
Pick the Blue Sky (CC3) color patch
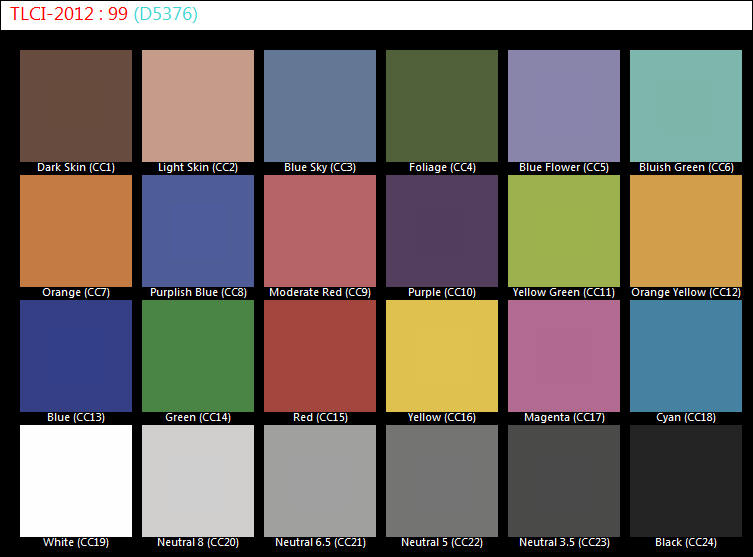[x=320, y=106]
